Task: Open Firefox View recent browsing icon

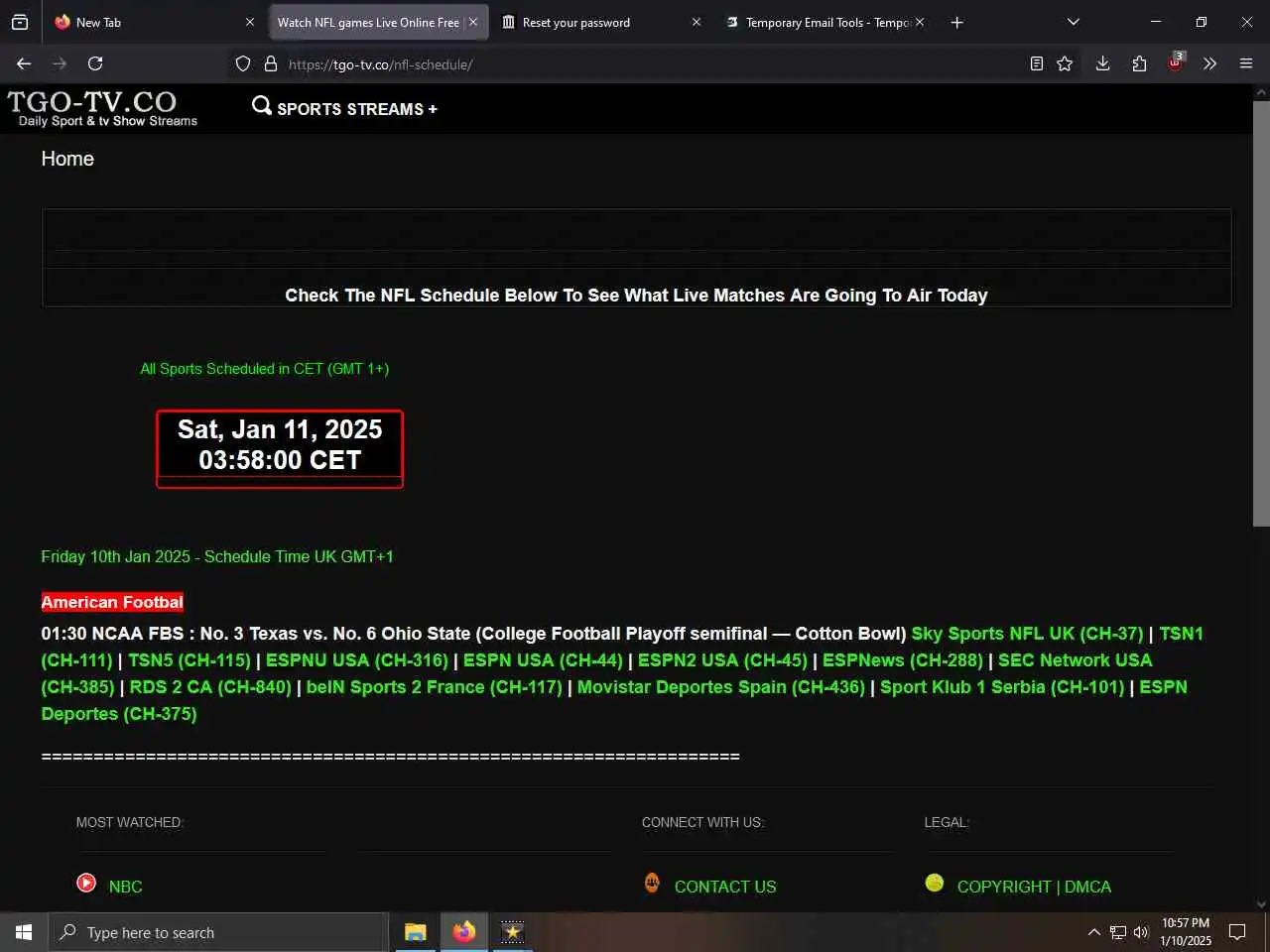Action: [x=20, y=22]
